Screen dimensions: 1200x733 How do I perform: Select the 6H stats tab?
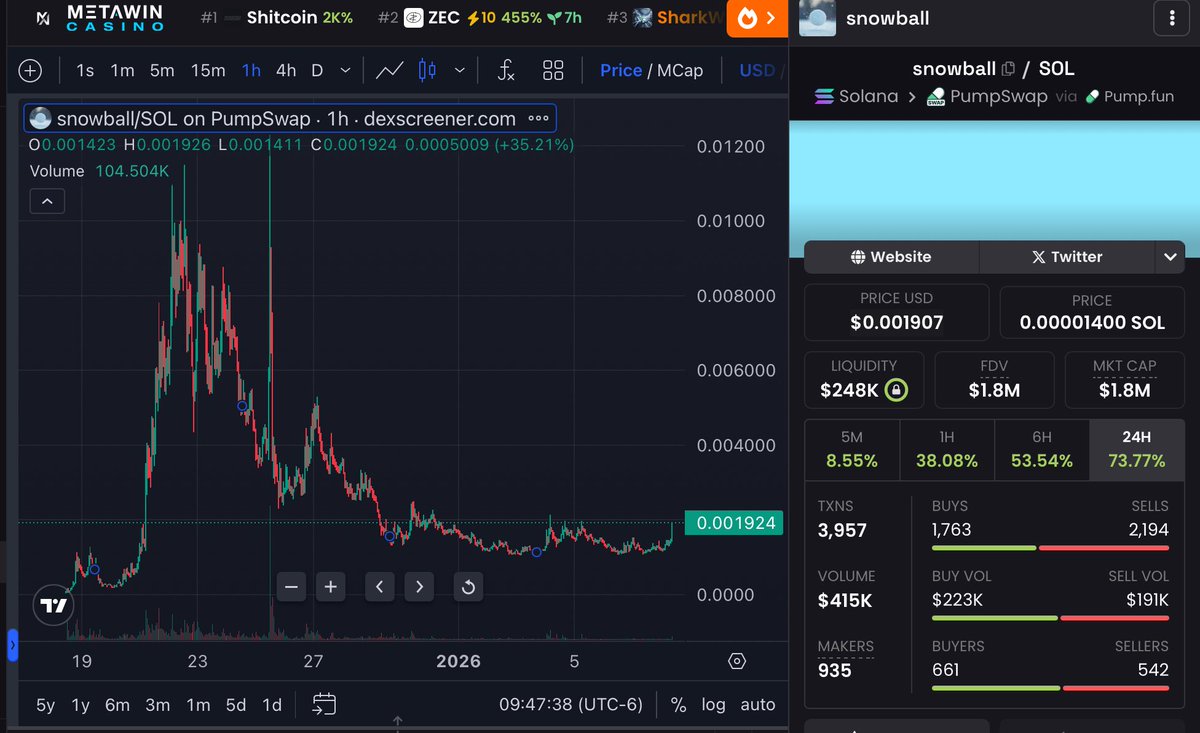(1042, 449)
